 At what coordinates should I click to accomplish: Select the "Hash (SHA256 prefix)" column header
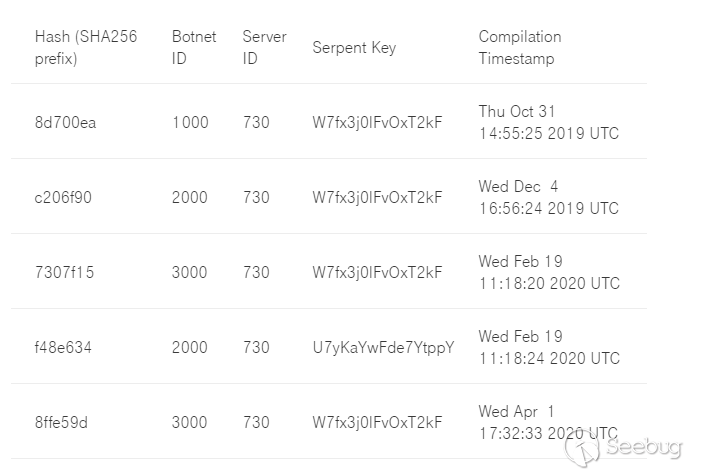tap(85, 47)
